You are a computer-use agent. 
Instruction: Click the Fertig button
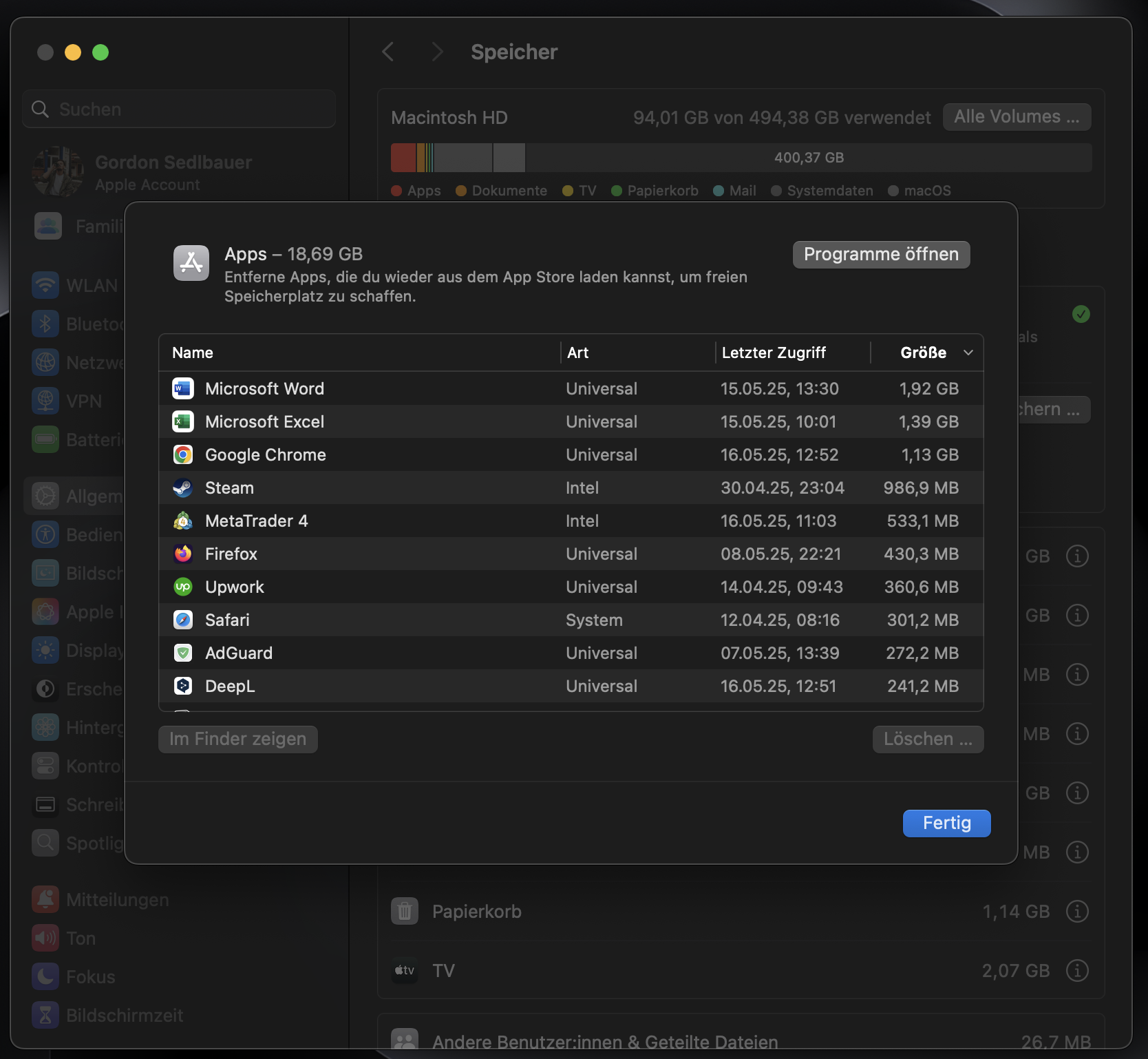[x=946, y=823]
